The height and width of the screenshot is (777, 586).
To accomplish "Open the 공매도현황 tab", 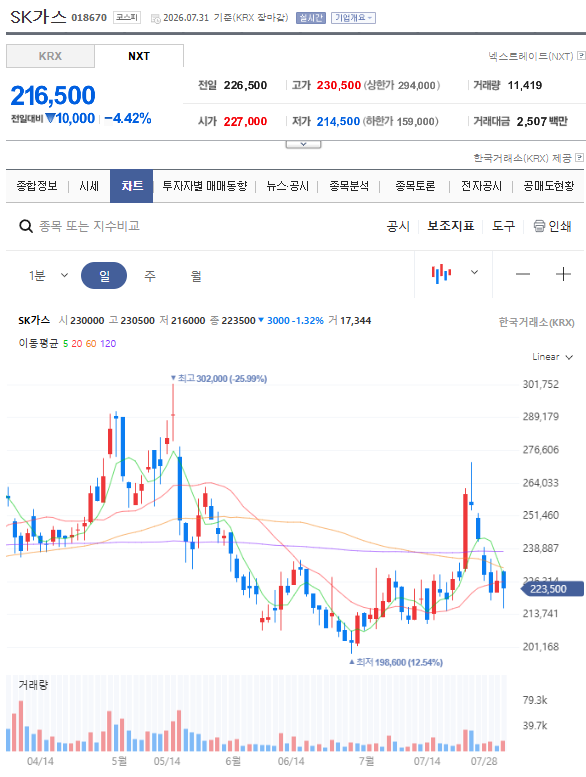I will 549,186.
